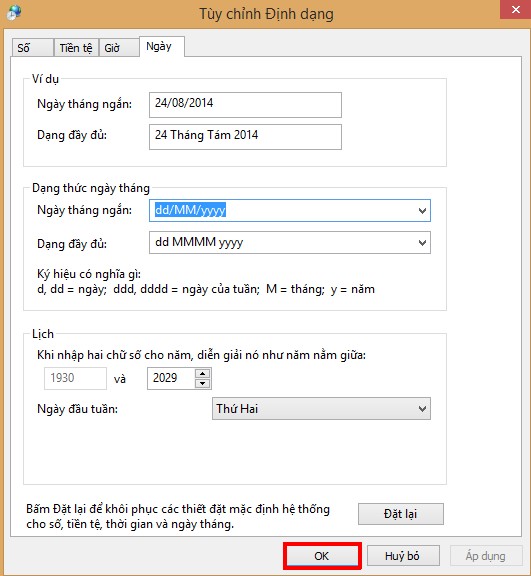Click the 24/08/2014 short date example box
Image resolution: width=531 pixels, height=576 pixels.
[245, 105]
